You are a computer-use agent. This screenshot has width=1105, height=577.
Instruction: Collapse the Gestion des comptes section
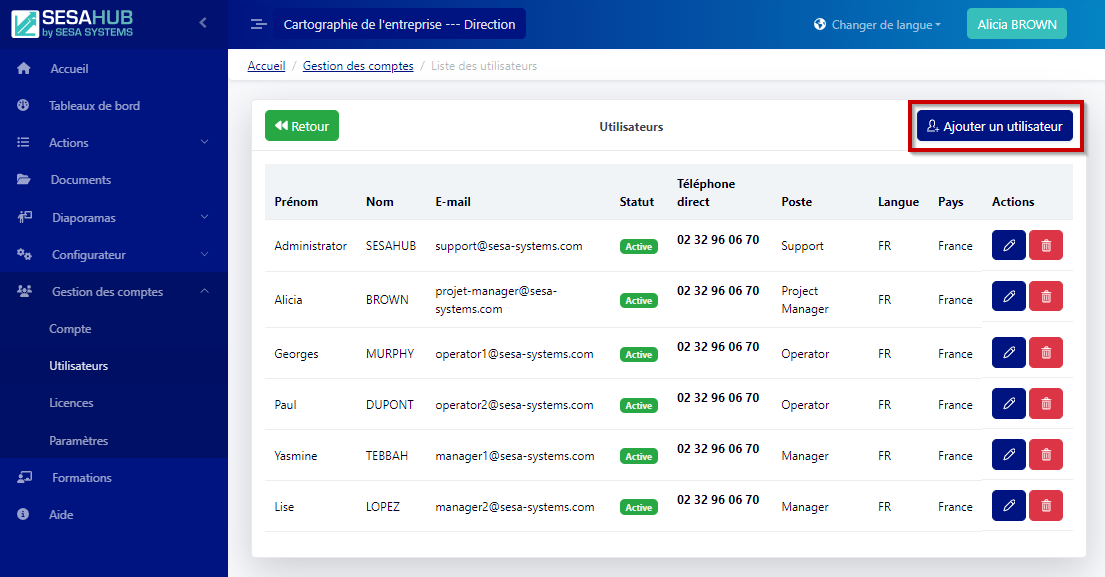pyautogui.click(x=114, y=292)
